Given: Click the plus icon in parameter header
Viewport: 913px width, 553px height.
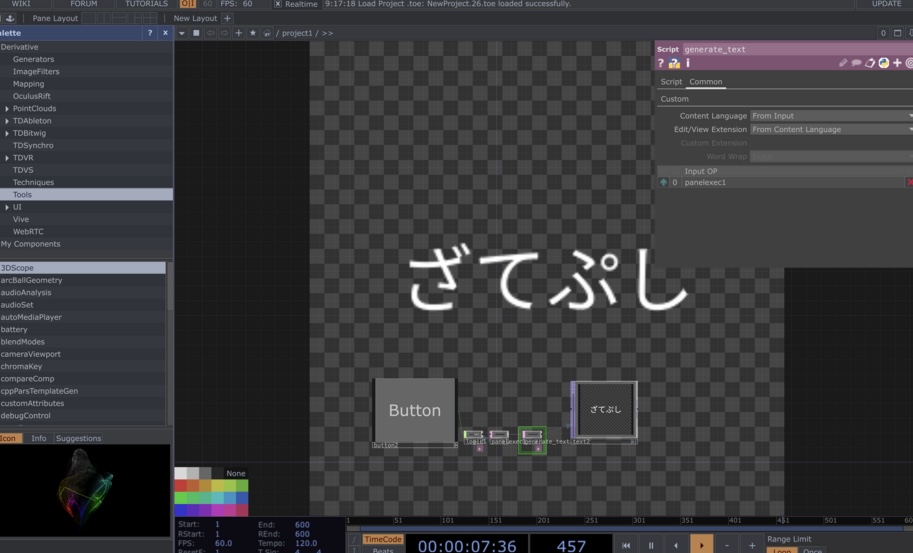Looking at the screenshot, I should tap(896, 63).
